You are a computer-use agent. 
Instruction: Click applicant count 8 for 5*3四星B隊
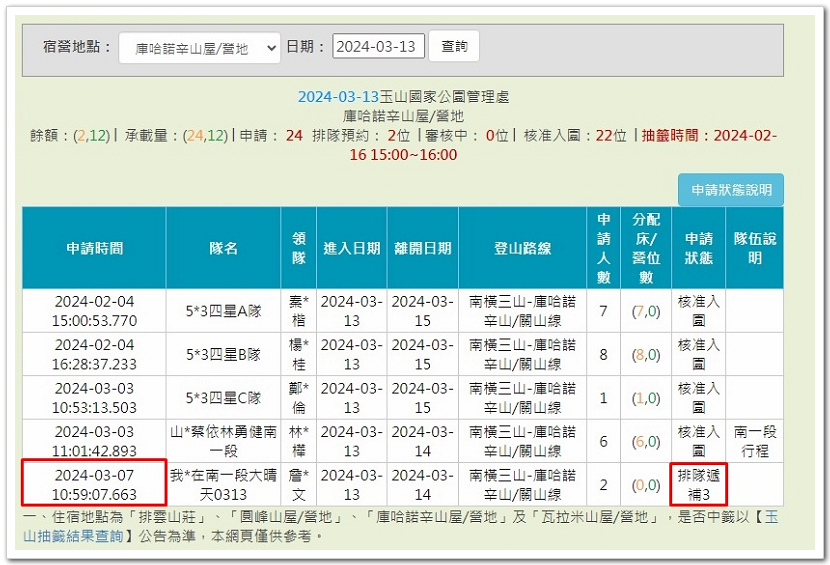(x=603, y=354)
